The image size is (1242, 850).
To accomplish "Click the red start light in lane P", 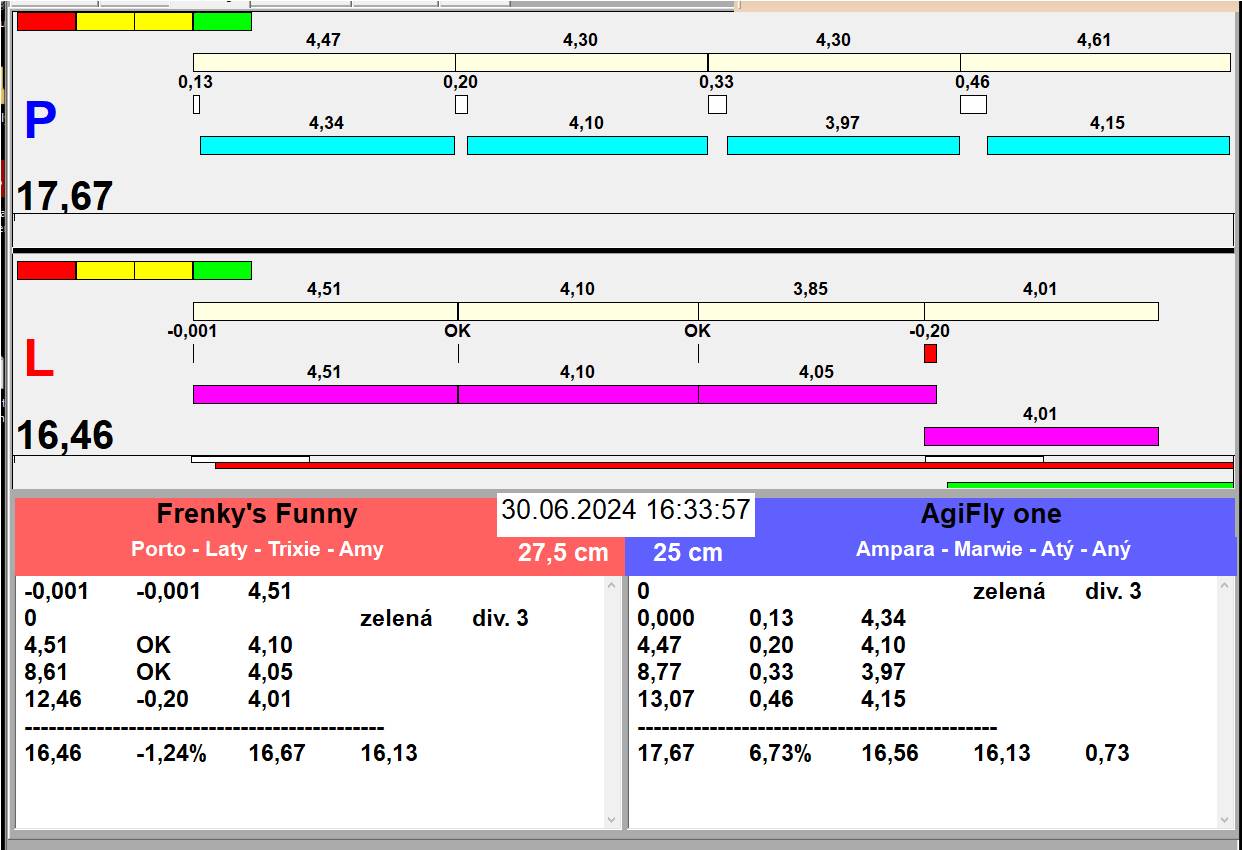I will (x=46, y=21).
